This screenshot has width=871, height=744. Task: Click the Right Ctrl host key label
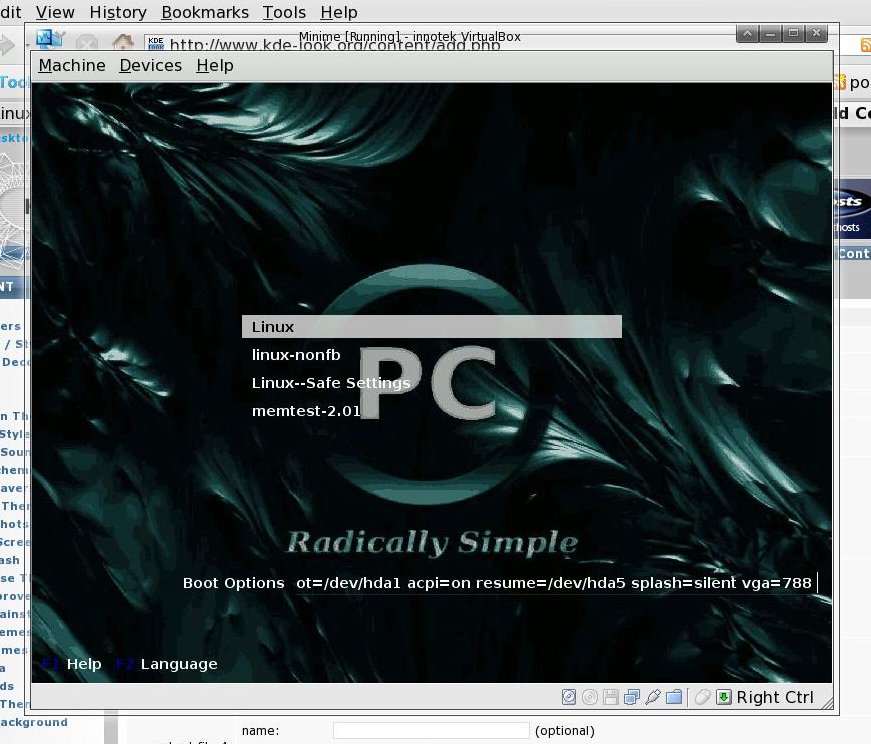click(775, 697)
